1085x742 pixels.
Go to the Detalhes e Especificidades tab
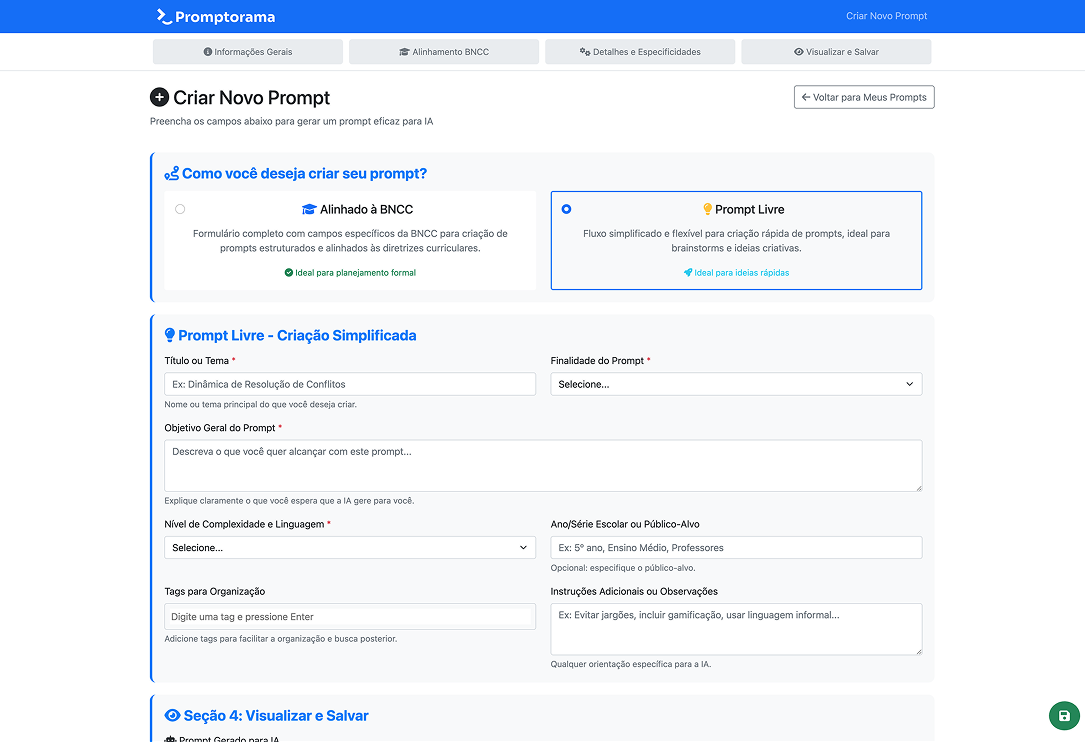coord(640,52)
